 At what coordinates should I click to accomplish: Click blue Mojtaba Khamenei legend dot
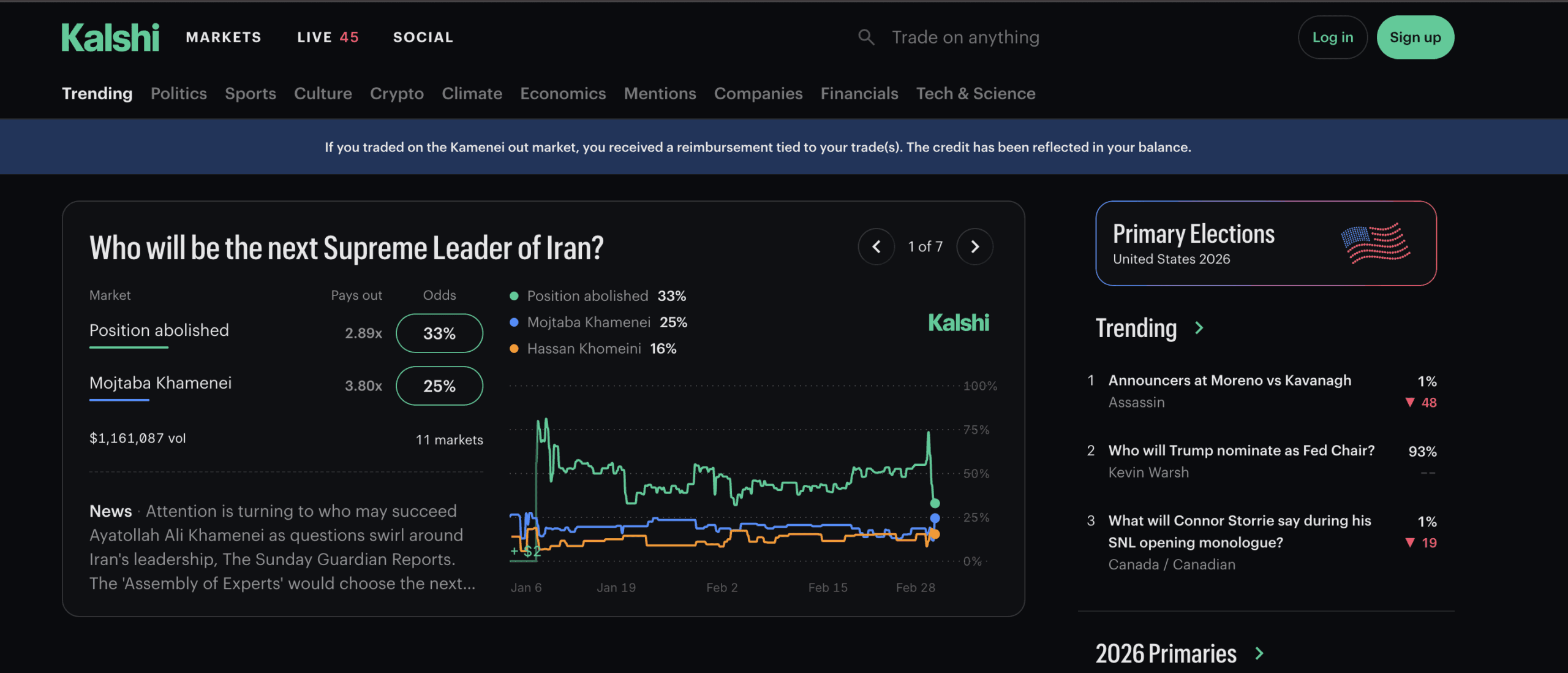514,322
